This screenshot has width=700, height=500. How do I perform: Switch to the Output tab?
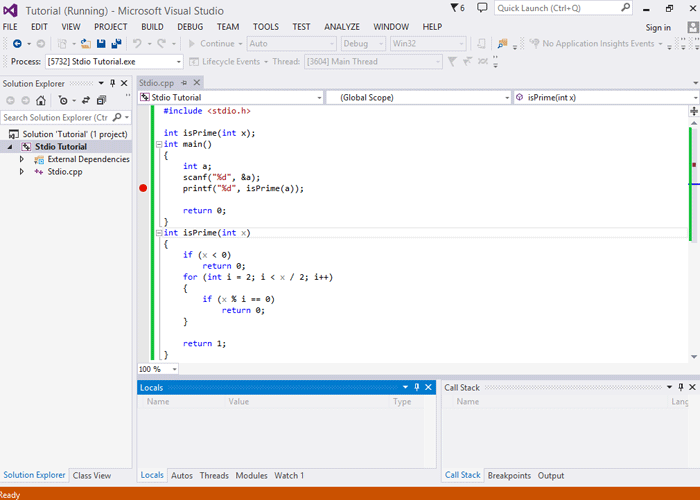[x=550, y=475]
